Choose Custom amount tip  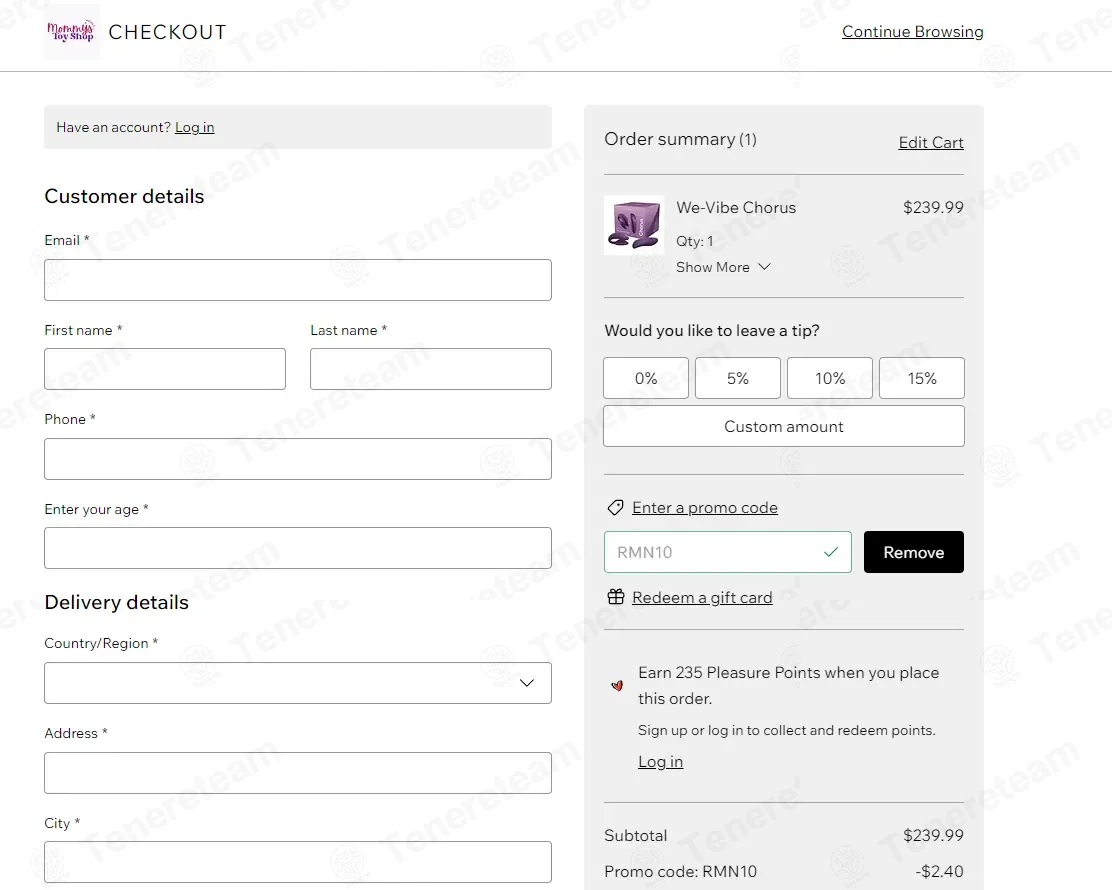[784, 426]
